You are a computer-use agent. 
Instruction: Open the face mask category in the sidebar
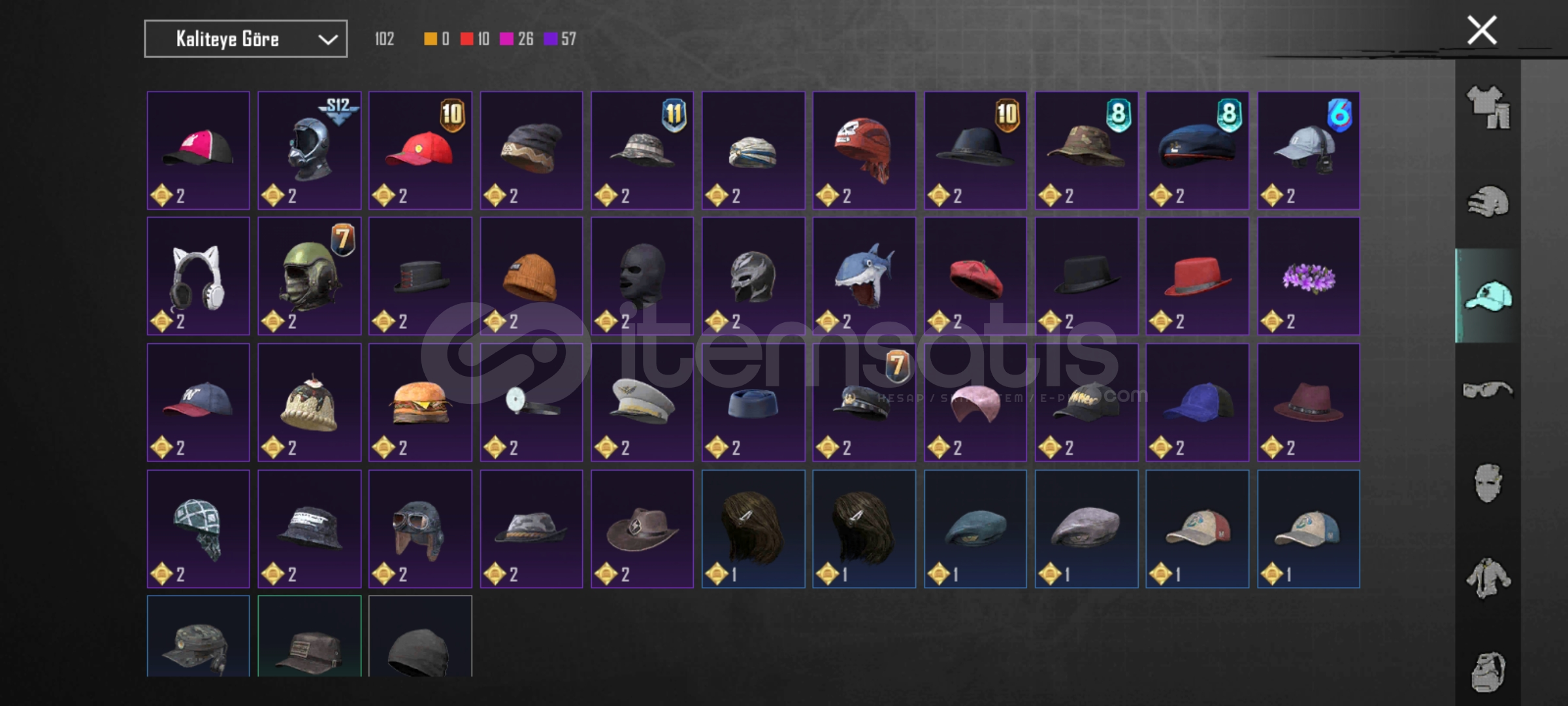[1488, 483]
